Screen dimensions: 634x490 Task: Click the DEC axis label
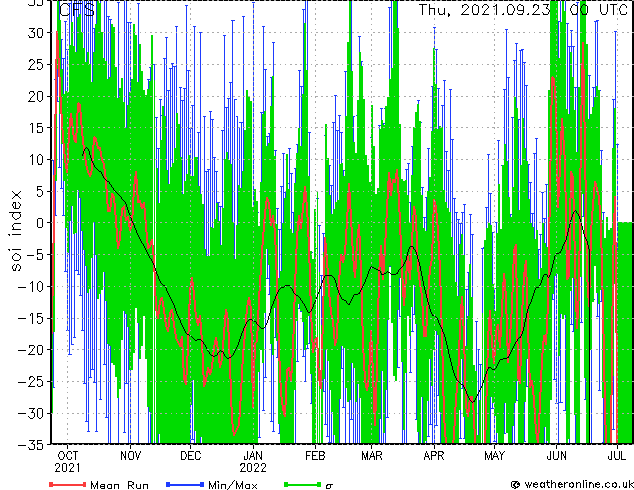[190, 456]
